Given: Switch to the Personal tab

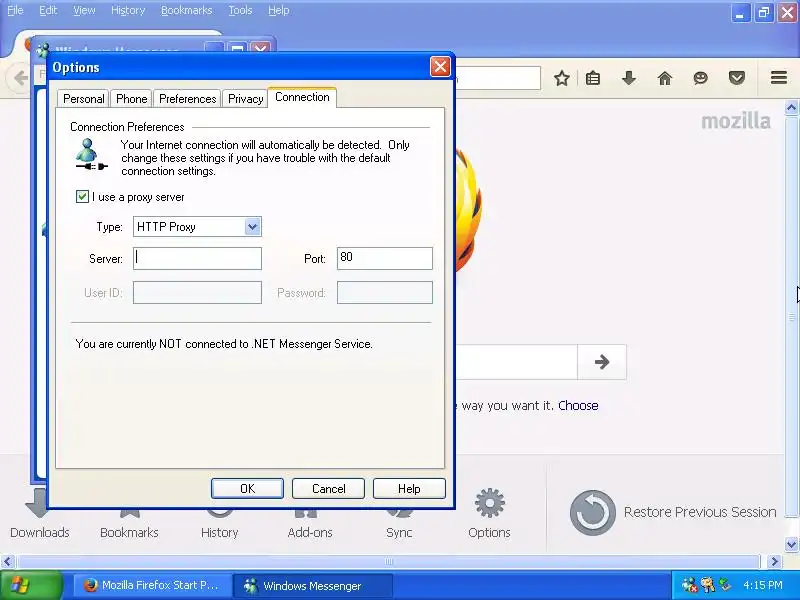Looking at the screenshot, I should click(84, 98).
